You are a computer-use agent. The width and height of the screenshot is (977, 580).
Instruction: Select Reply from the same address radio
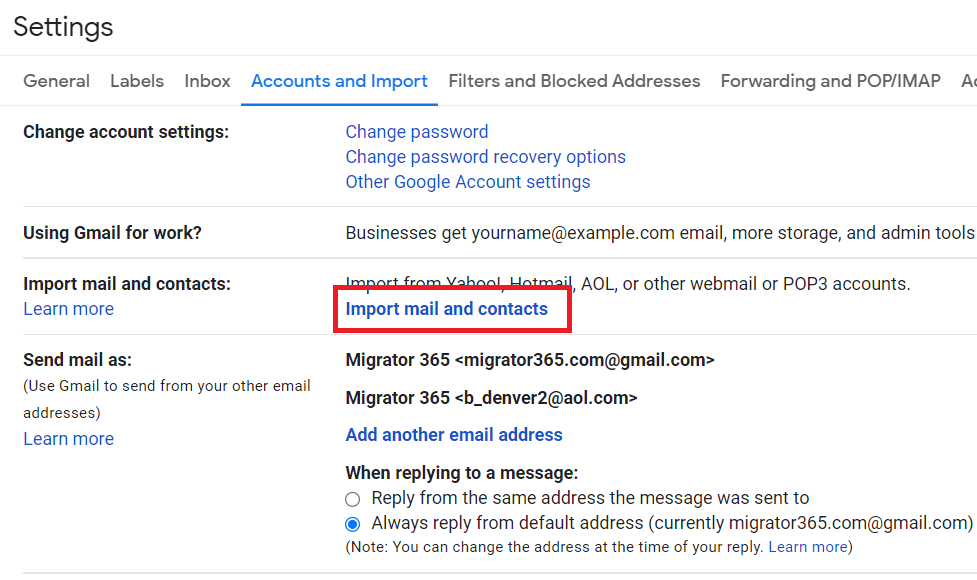[x=353, y=499]
